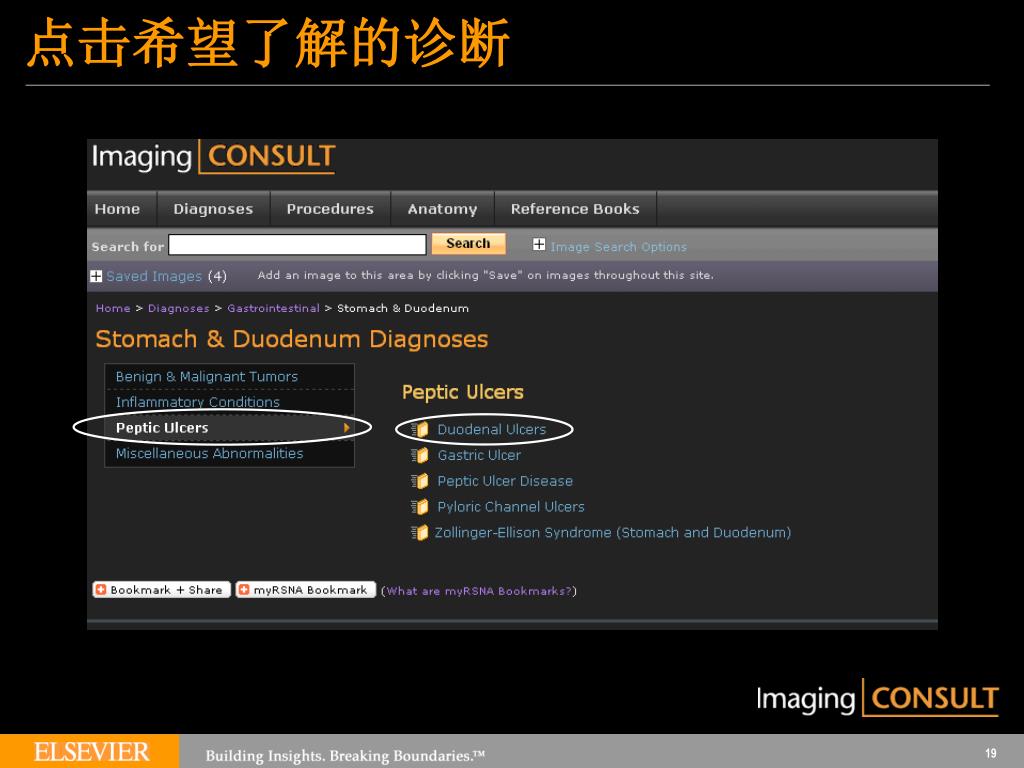This screenshot has height=768, width=1024.
Task: Click into the Search for text field
Action: (x=297, y=244)
